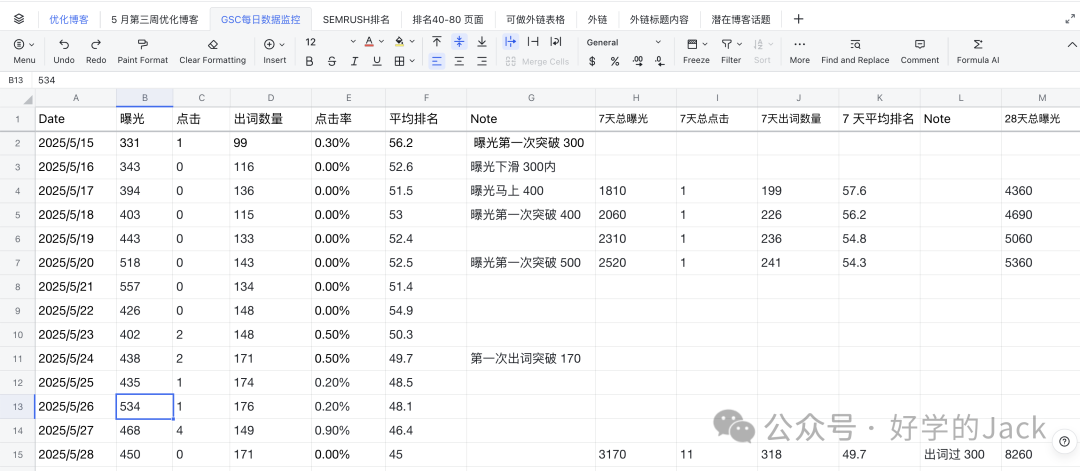Screen dimensions: 1080x471
Task: Switch to 排名40-80 页面 tab
Action: pyautogui.click(x=448, y=19)
